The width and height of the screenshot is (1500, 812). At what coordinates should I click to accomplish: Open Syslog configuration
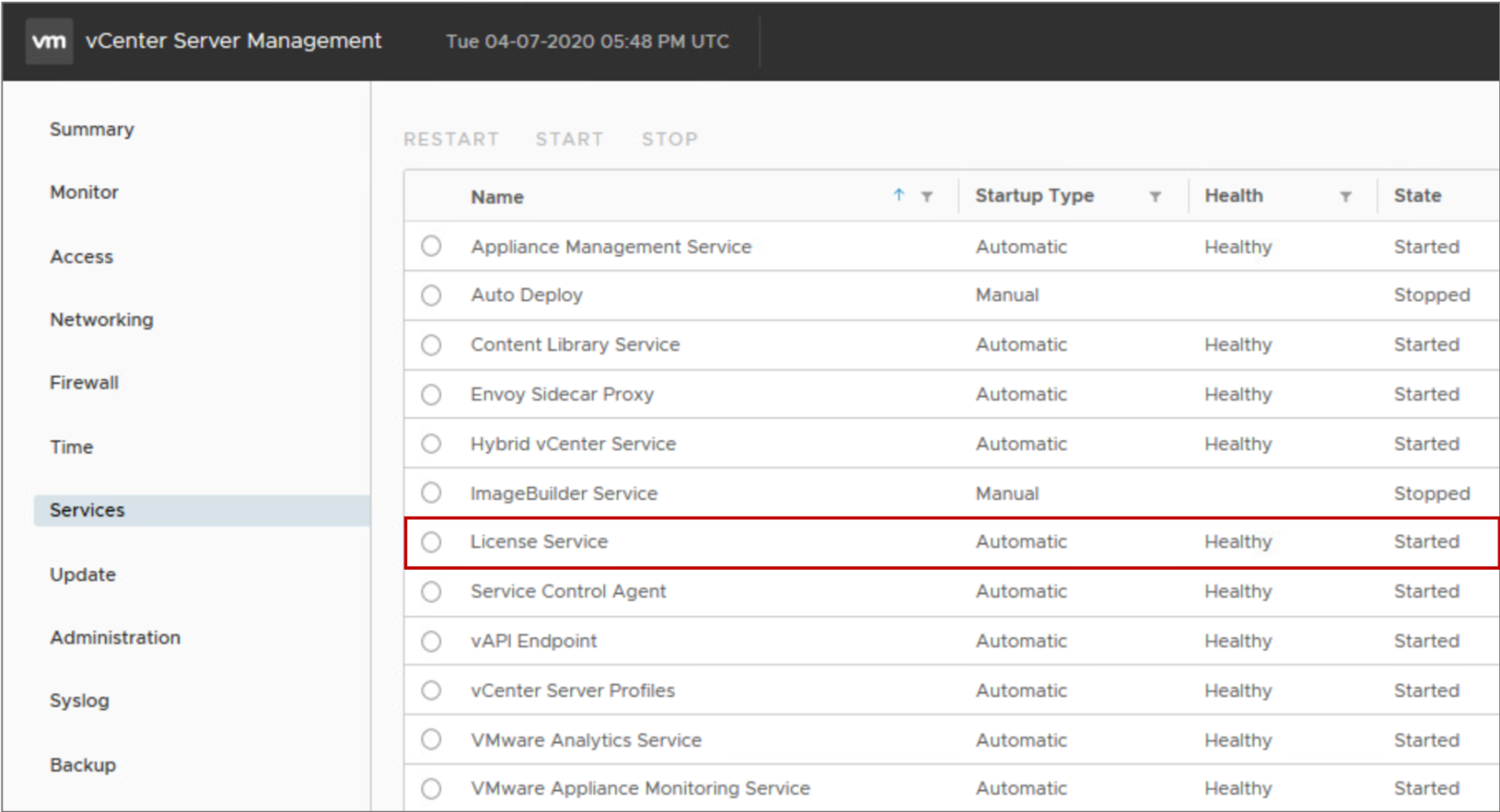click(79, 700)
